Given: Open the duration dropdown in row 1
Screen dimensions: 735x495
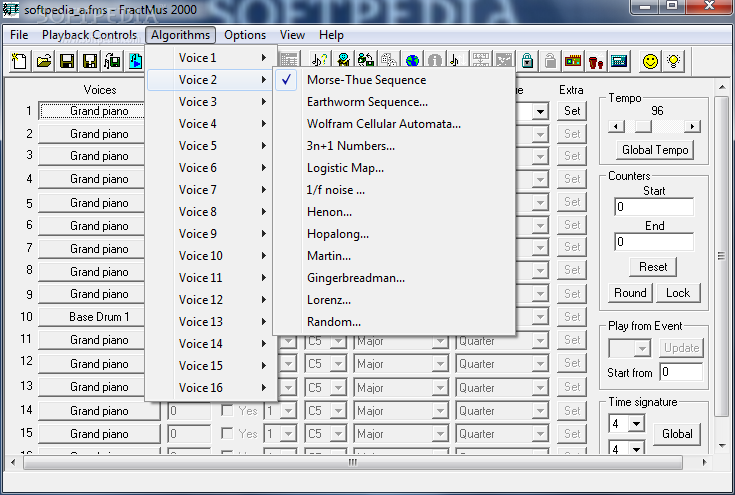Looking at the screenshot, I should 540,112.
